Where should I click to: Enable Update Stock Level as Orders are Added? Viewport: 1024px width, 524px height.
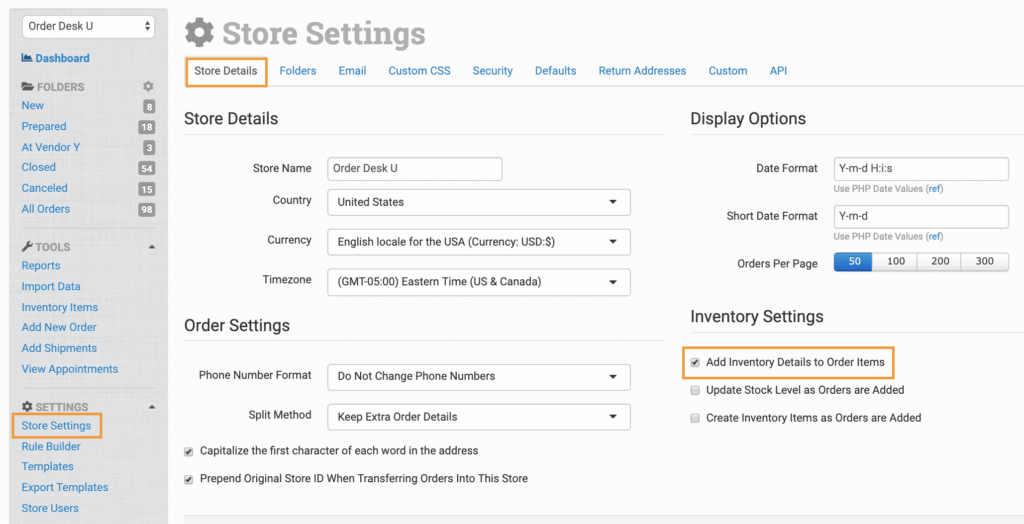pyautogui.click(x=695, y=390)
